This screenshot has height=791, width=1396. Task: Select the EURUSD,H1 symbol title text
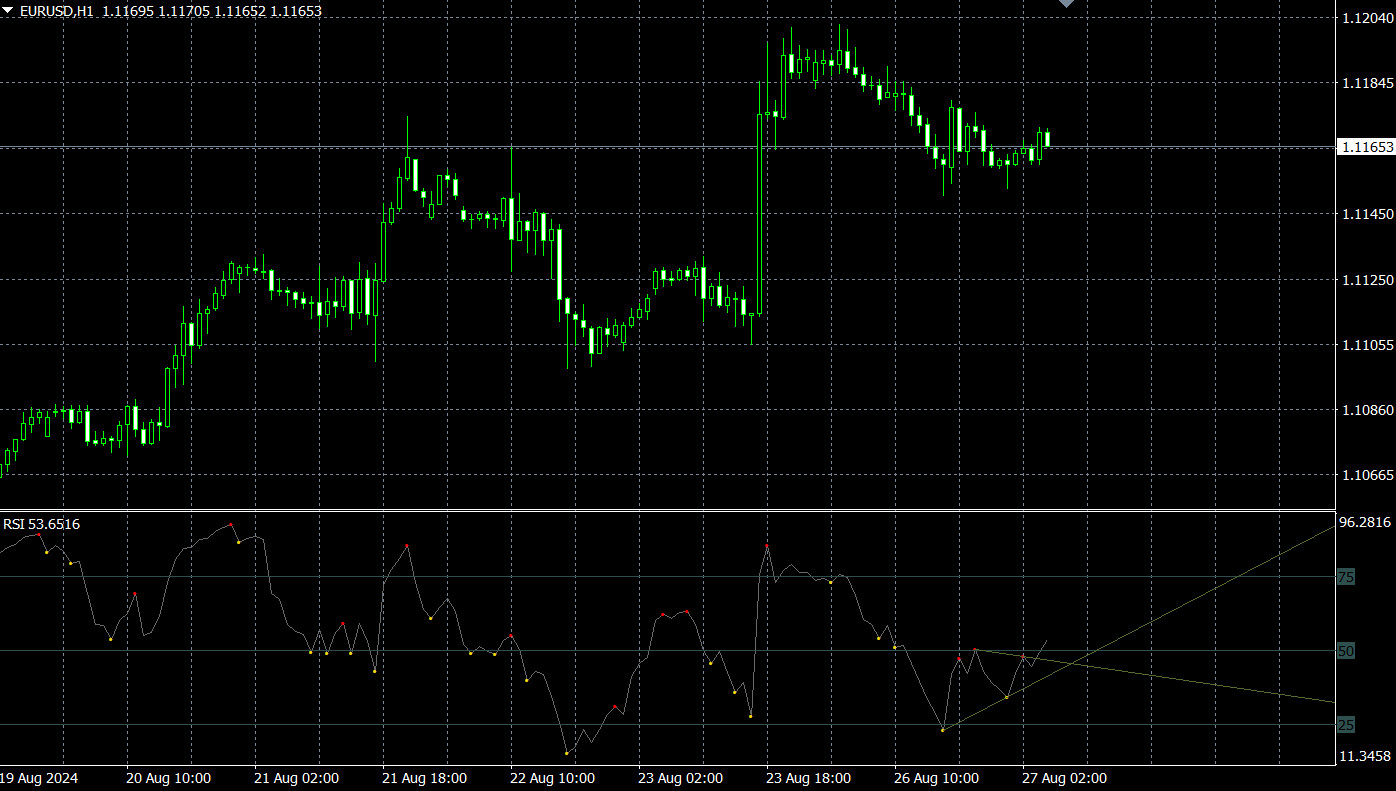(57, 10)
